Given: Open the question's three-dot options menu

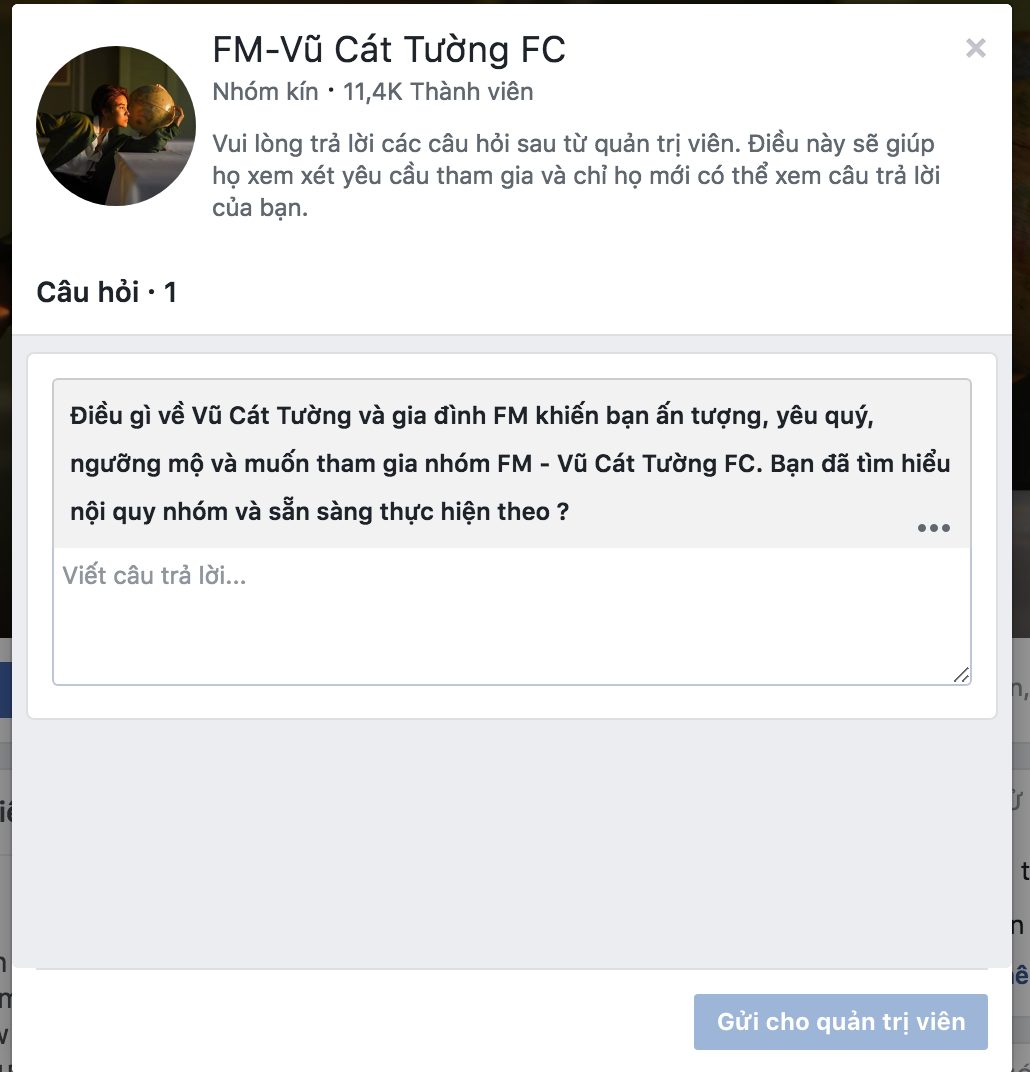Looking at the screenshot, I should point(934,528).
